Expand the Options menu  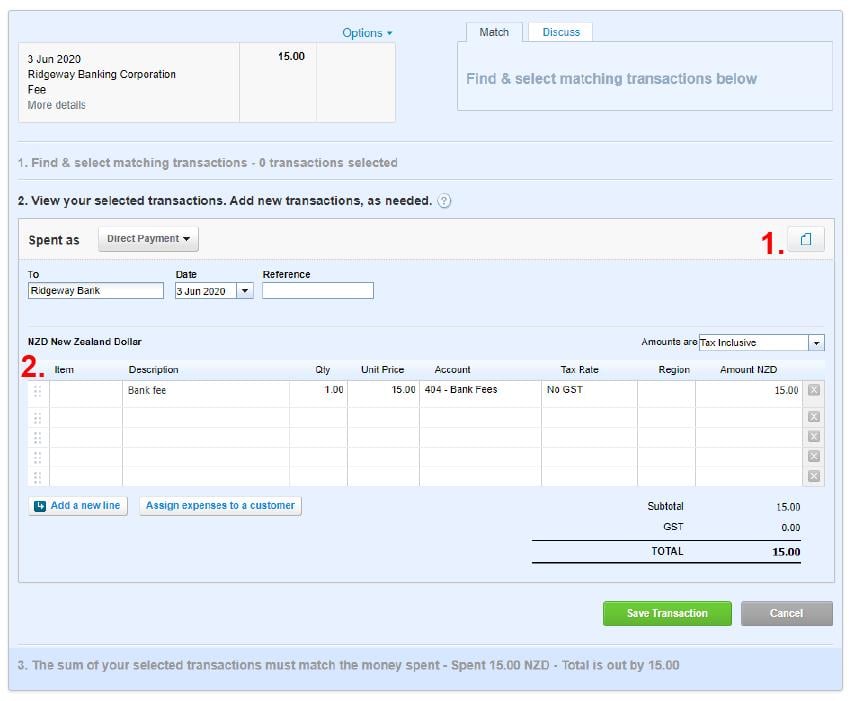[367, 33]
